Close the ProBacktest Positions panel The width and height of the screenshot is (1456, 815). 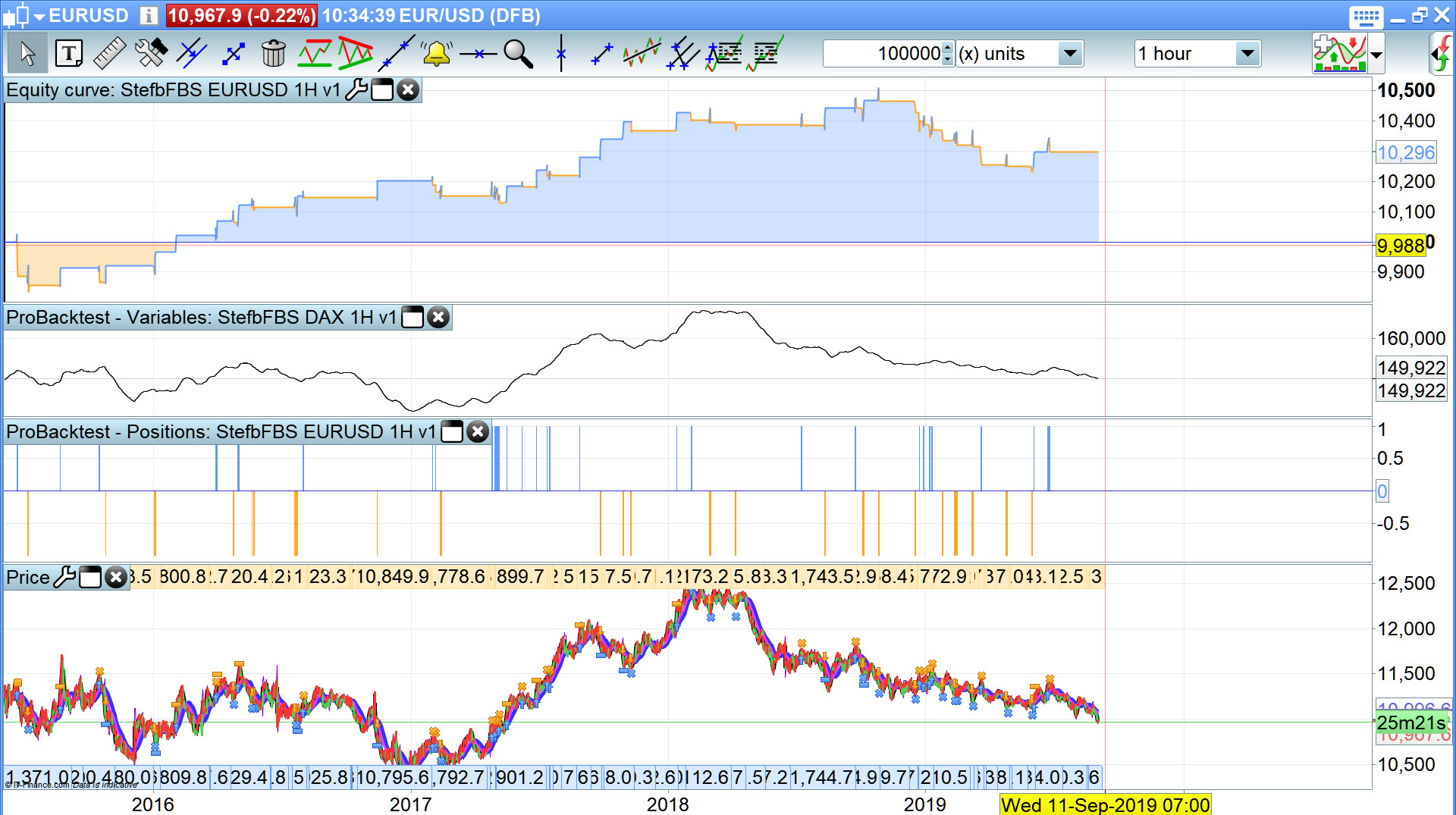(x=478, y=431)
